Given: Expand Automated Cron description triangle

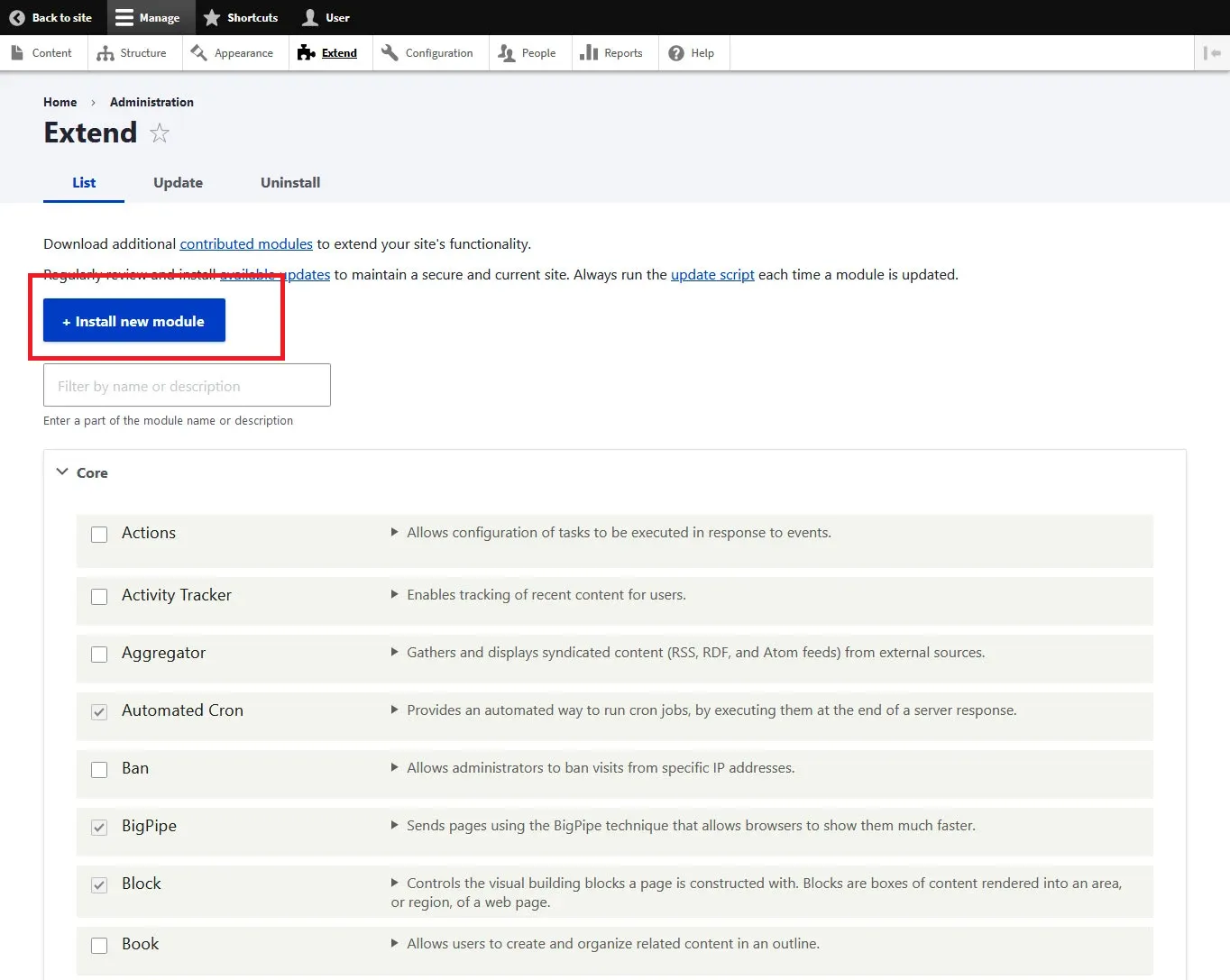Looking at the screenshot, I should (394, 710).
